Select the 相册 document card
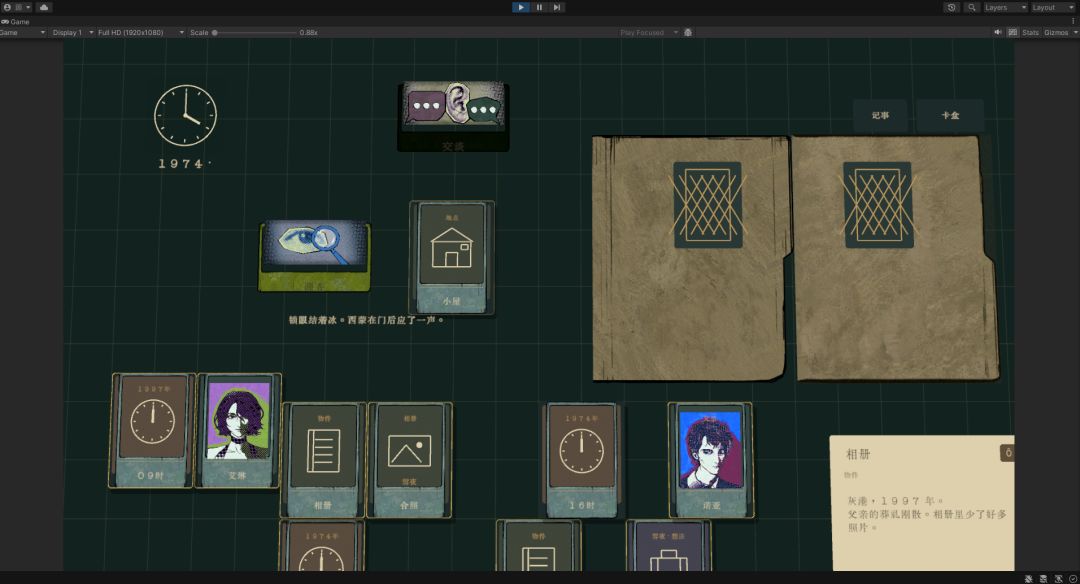 (322, 459)
